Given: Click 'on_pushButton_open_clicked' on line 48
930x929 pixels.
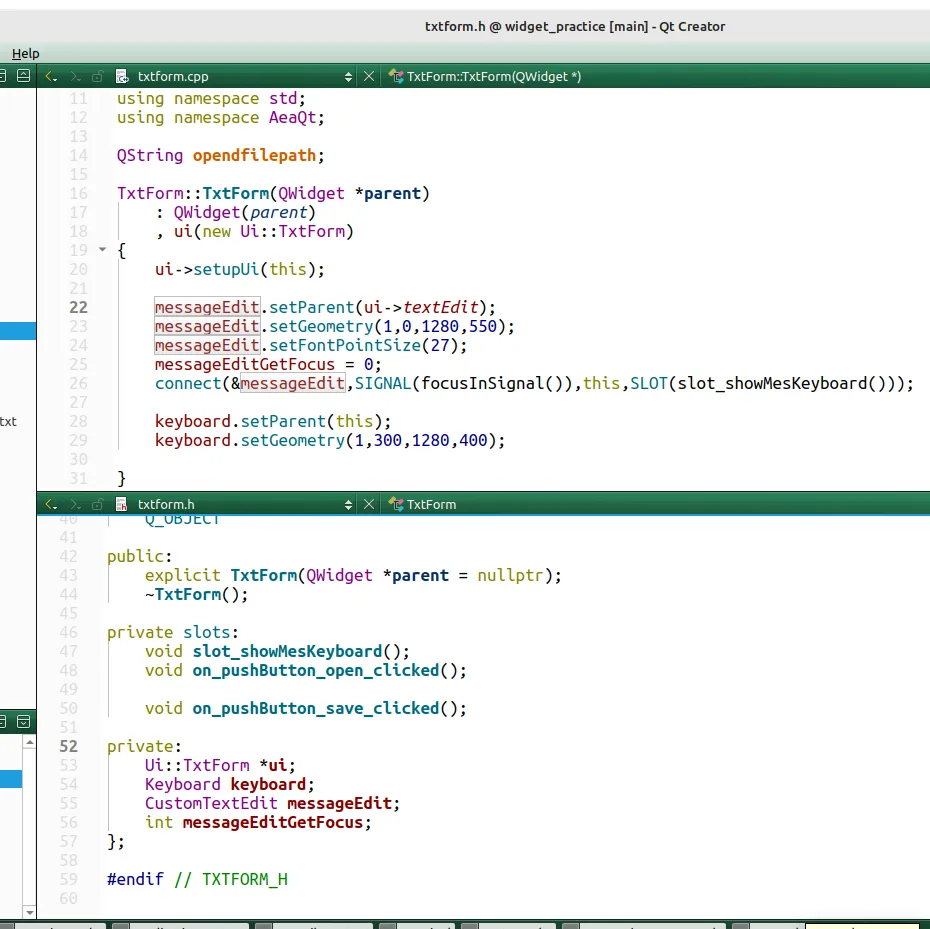Looking at the screenshot, I should (316, 670).
